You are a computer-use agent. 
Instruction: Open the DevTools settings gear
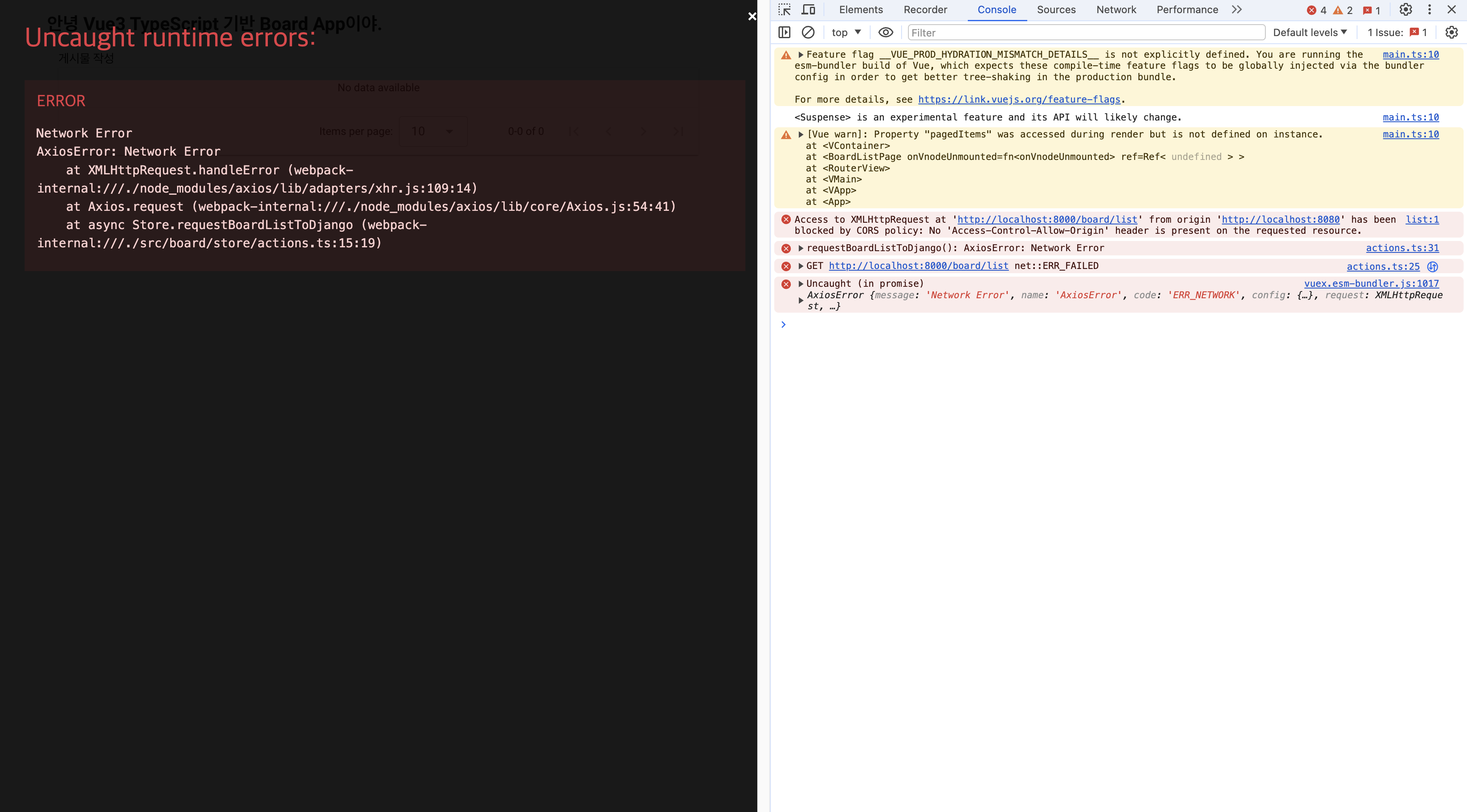[1405, 10]
